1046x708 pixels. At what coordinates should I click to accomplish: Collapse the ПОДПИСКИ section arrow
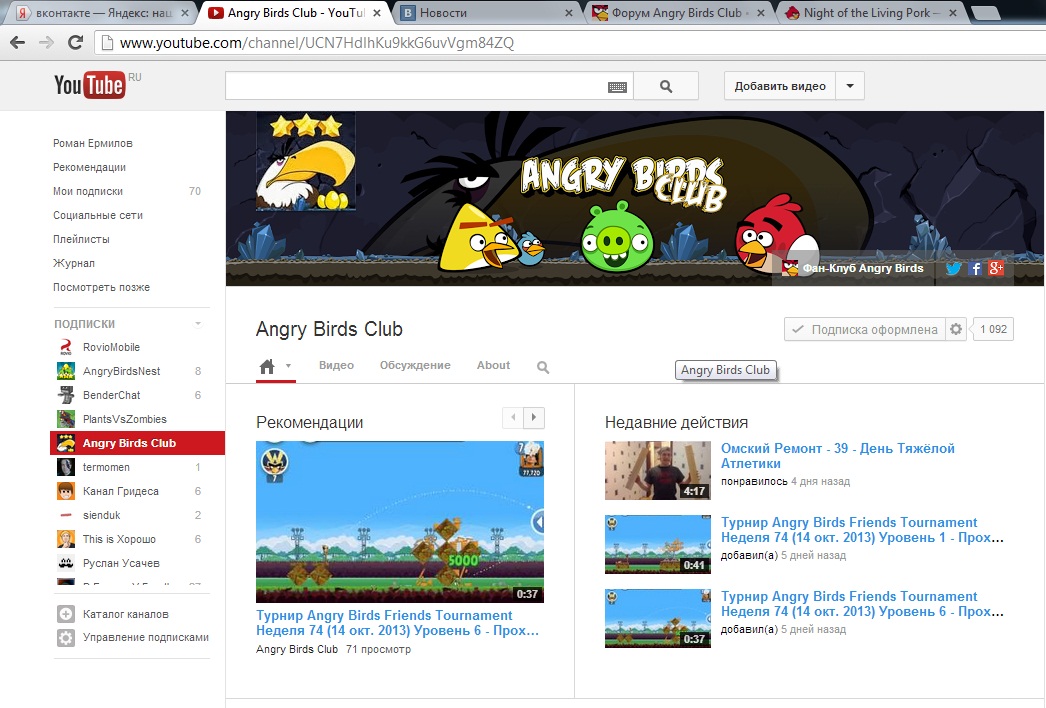click(198, 324)
